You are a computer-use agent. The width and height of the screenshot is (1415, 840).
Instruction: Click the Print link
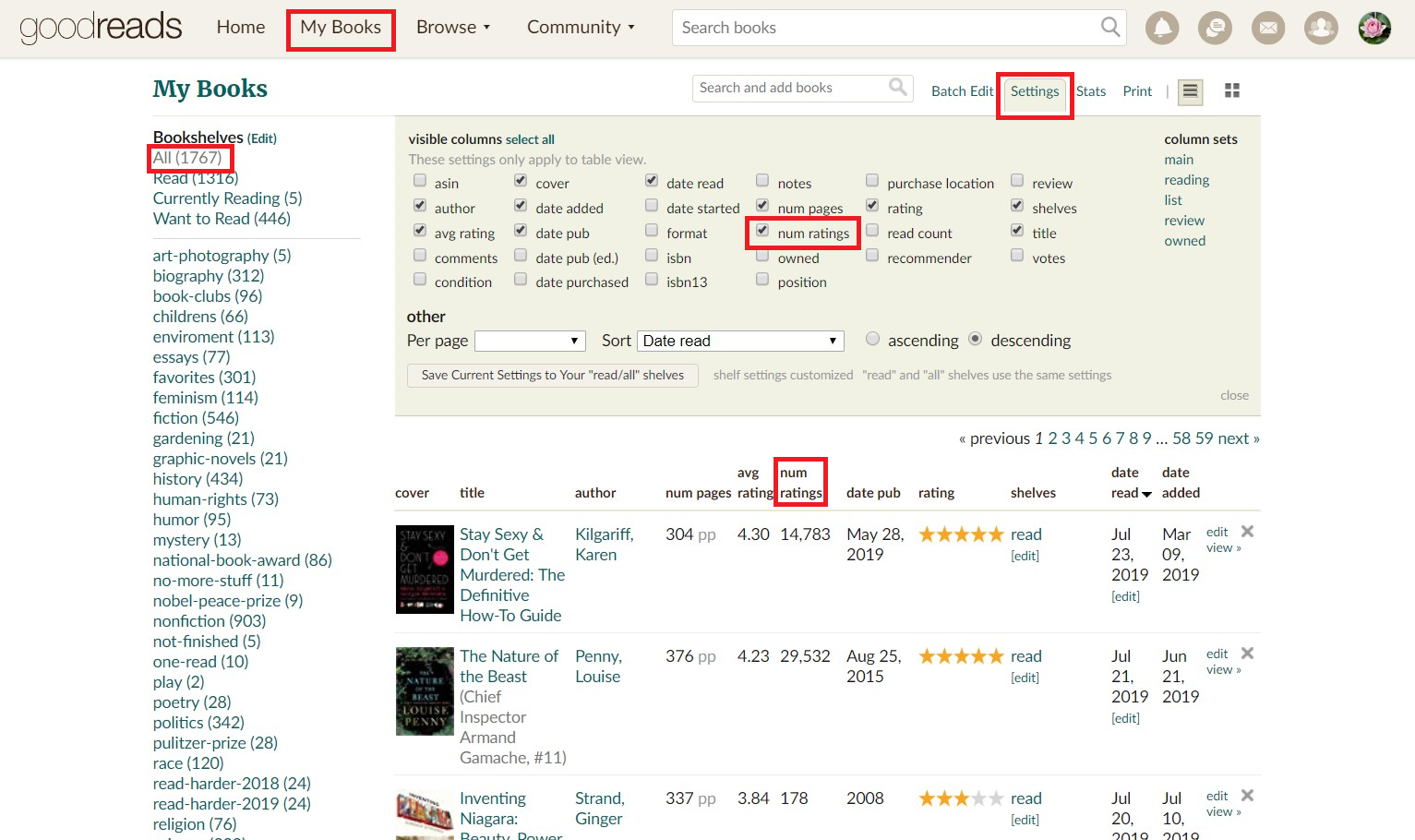[1137, 91]
